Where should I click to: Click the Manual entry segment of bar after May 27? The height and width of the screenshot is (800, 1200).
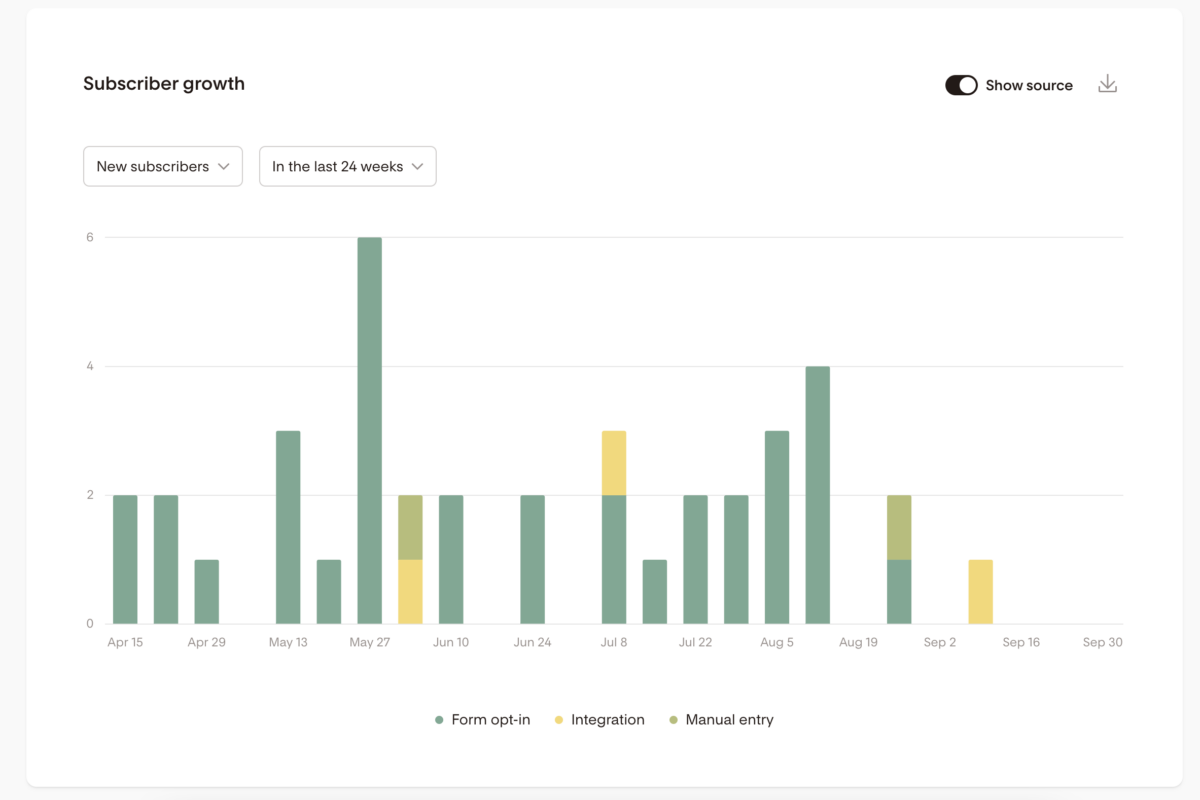[x=410, y=527]
